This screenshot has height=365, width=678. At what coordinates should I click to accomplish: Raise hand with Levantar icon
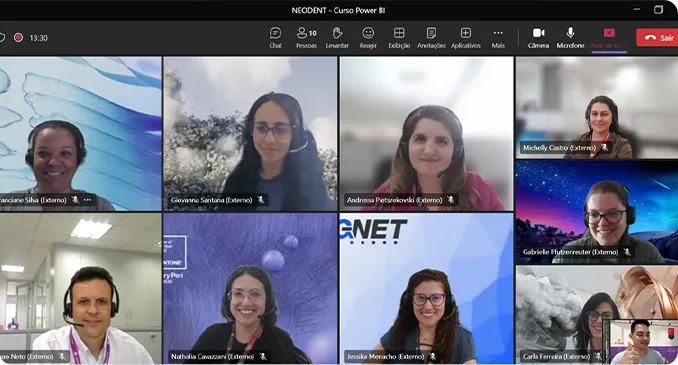tap(337, 38)
